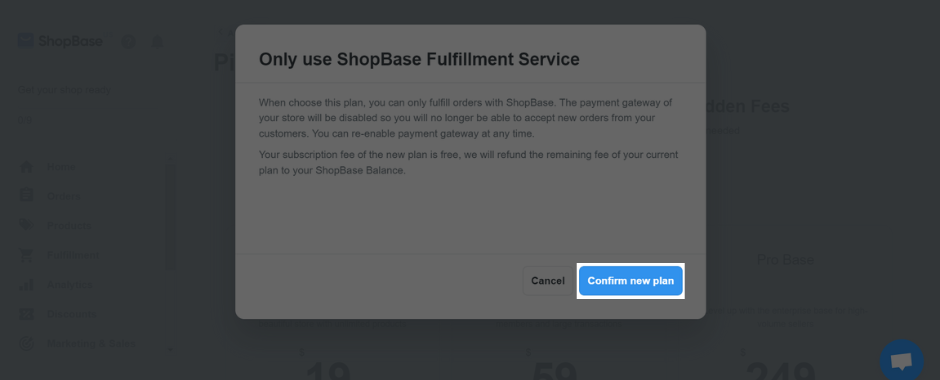Click the Discounts coupon icon
The height and width of the screenshot is (380, 940).
(x=26, y=314)
